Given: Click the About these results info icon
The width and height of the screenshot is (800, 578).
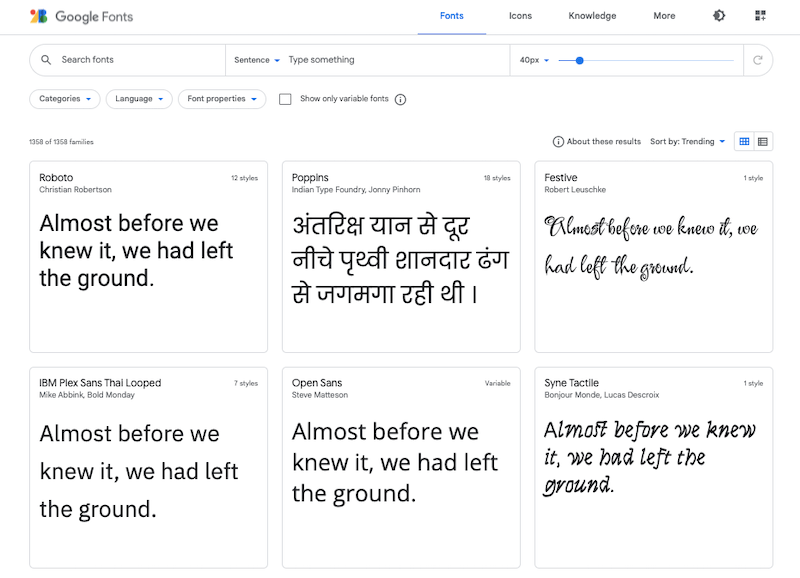Looking at the screenshot, I should (x=557, y=141).
